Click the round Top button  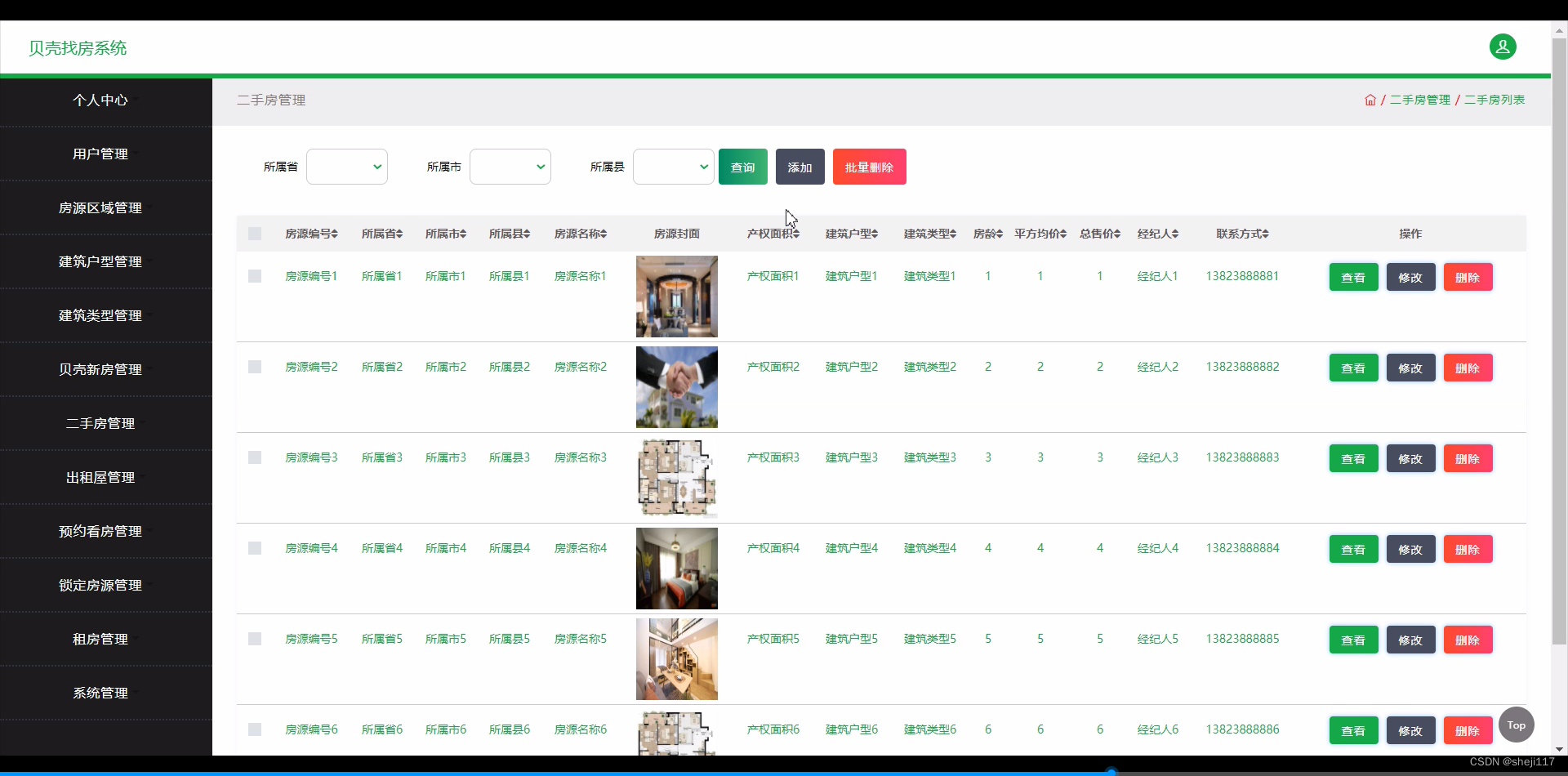[1517, 725]
